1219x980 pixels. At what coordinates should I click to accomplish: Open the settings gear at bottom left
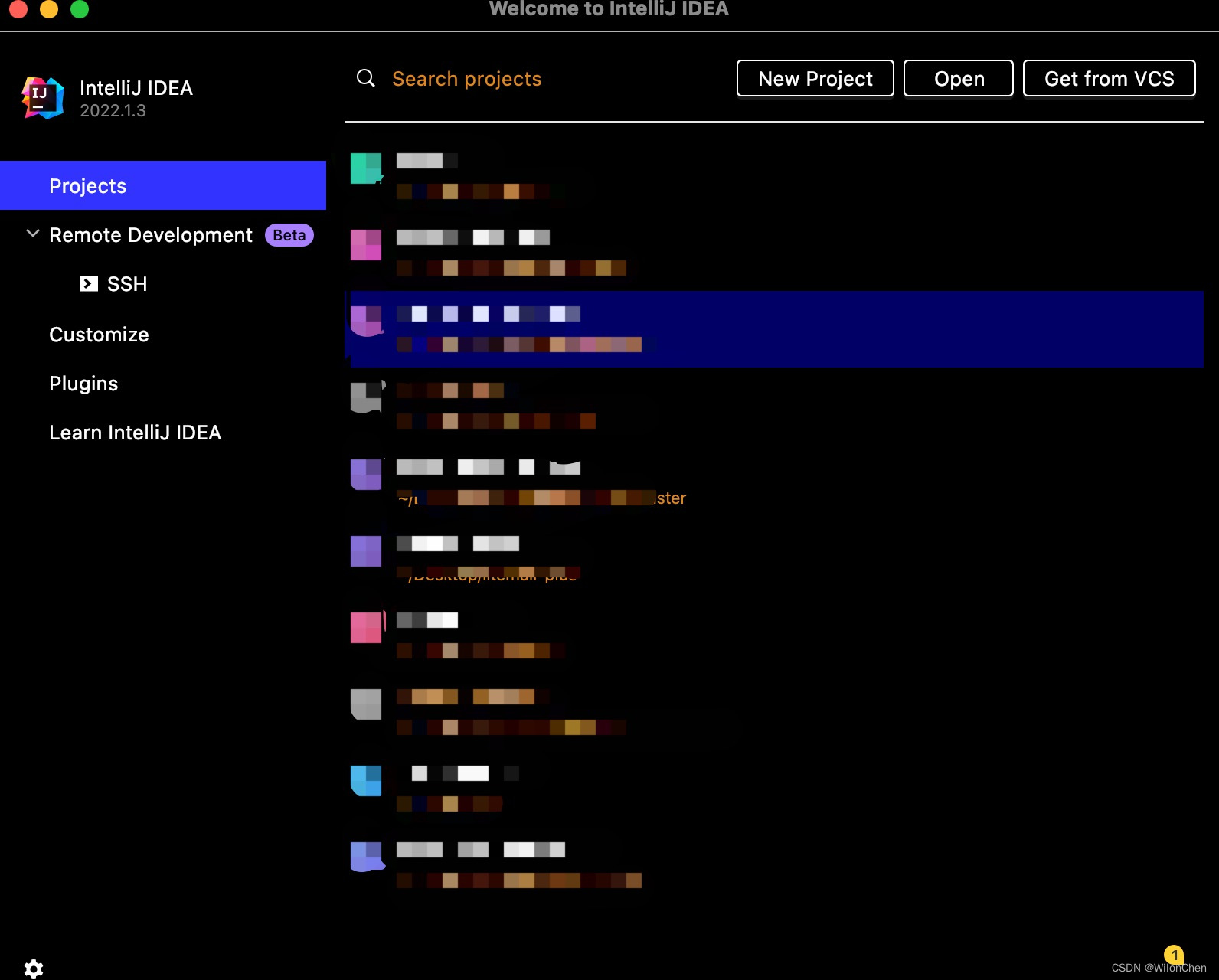[34, 969]
